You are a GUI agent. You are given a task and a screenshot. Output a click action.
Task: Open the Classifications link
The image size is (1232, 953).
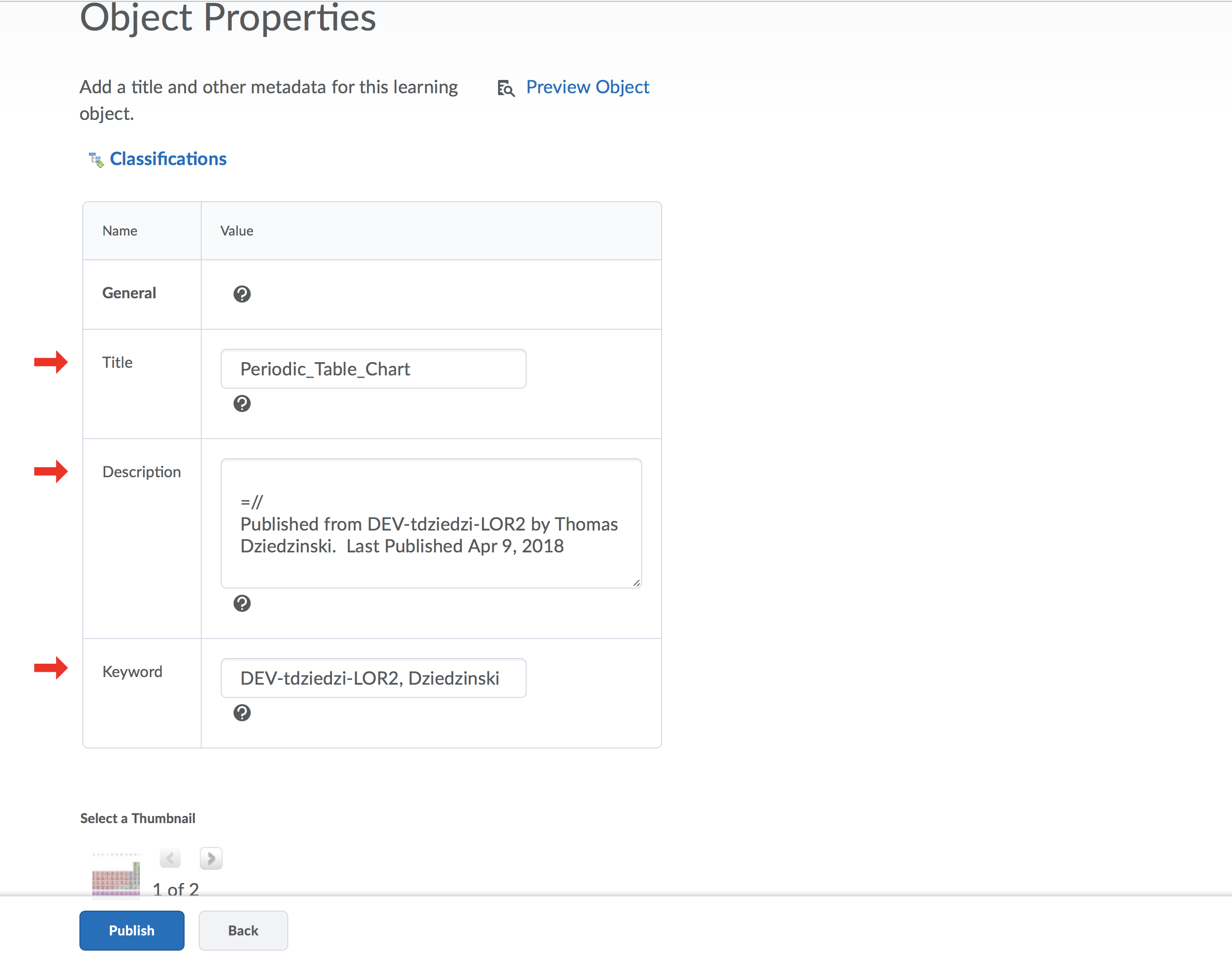coord(168,158)
